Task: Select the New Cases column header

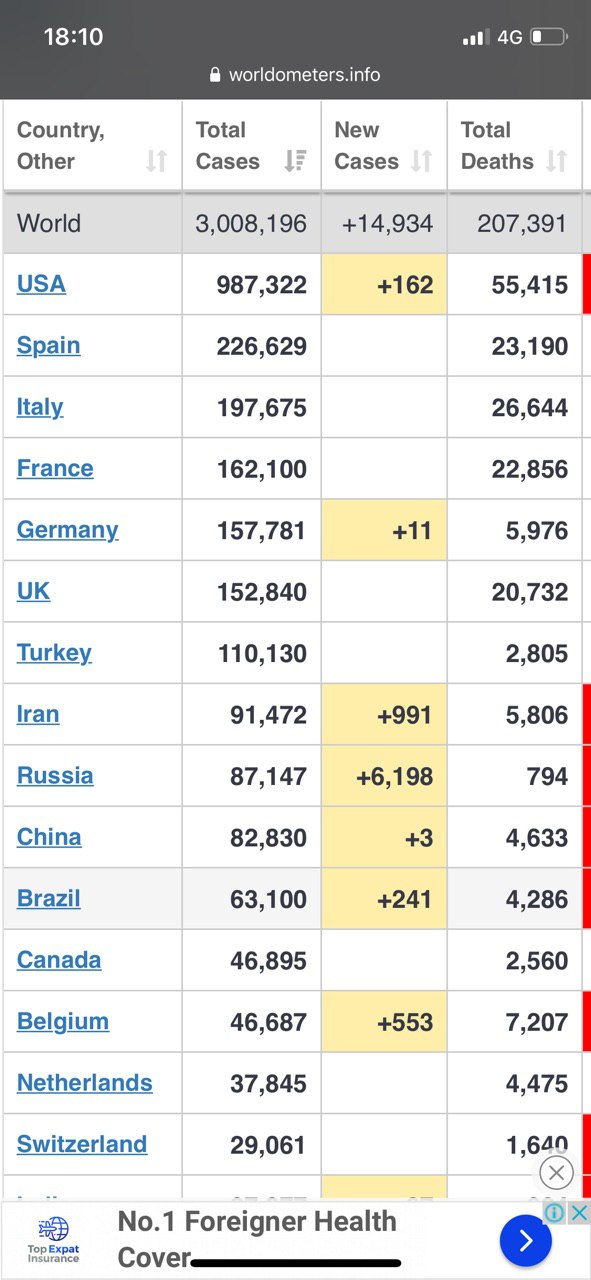Action: tap(384, 146)
